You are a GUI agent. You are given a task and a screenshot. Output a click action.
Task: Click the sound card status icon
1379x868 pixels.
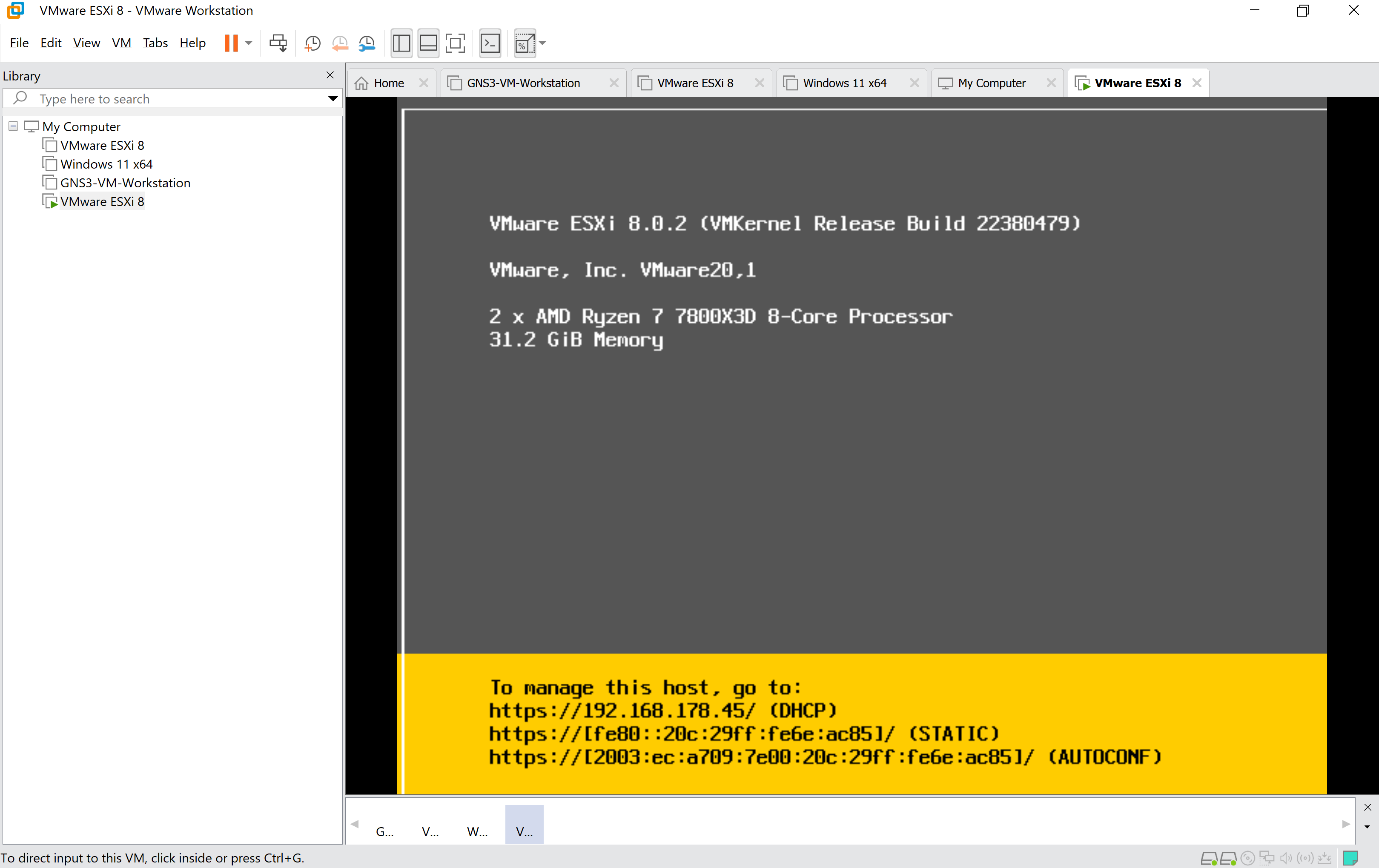(x=1286, y=858)
